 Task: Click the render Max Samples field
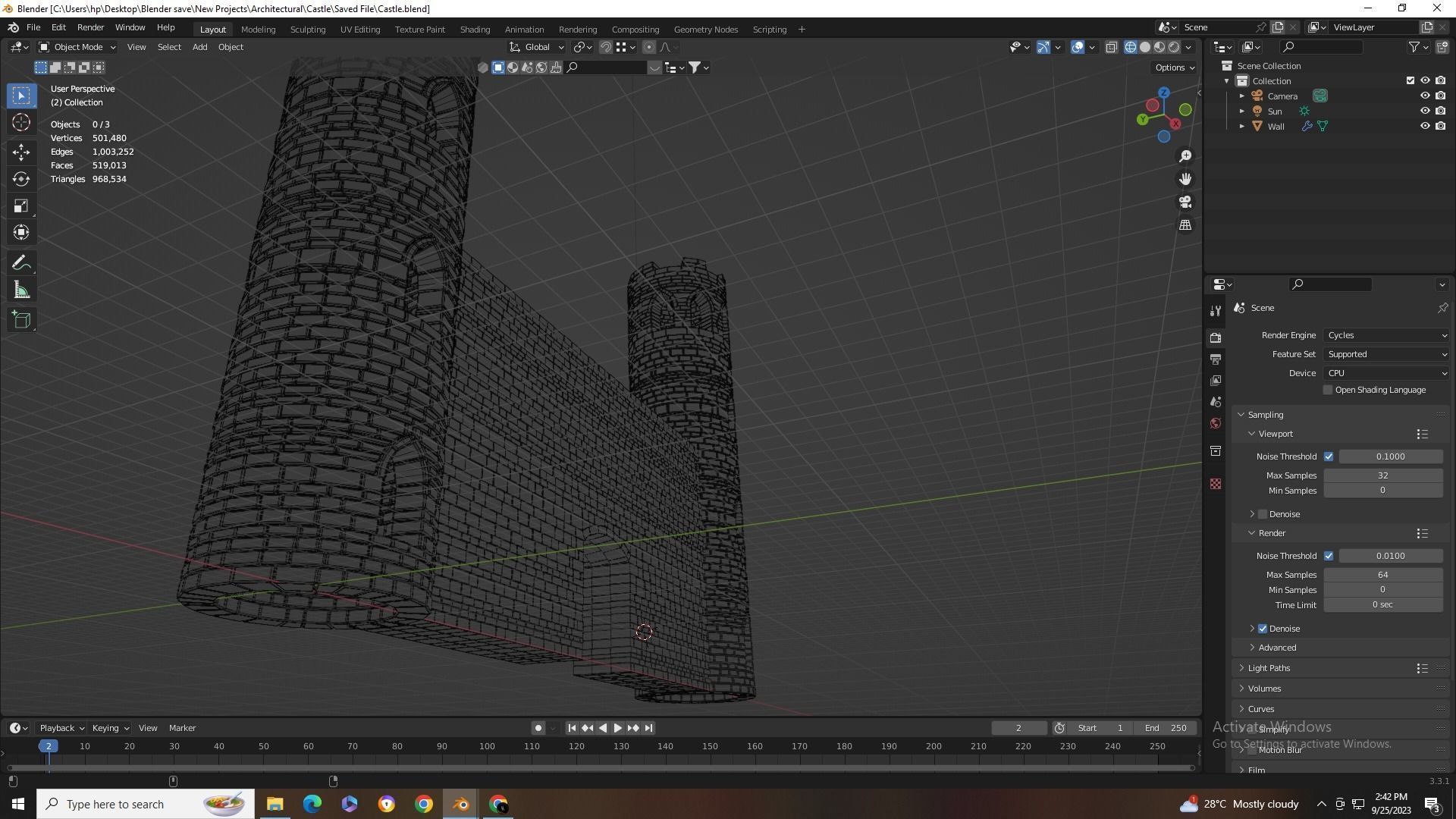[1382, 575]
